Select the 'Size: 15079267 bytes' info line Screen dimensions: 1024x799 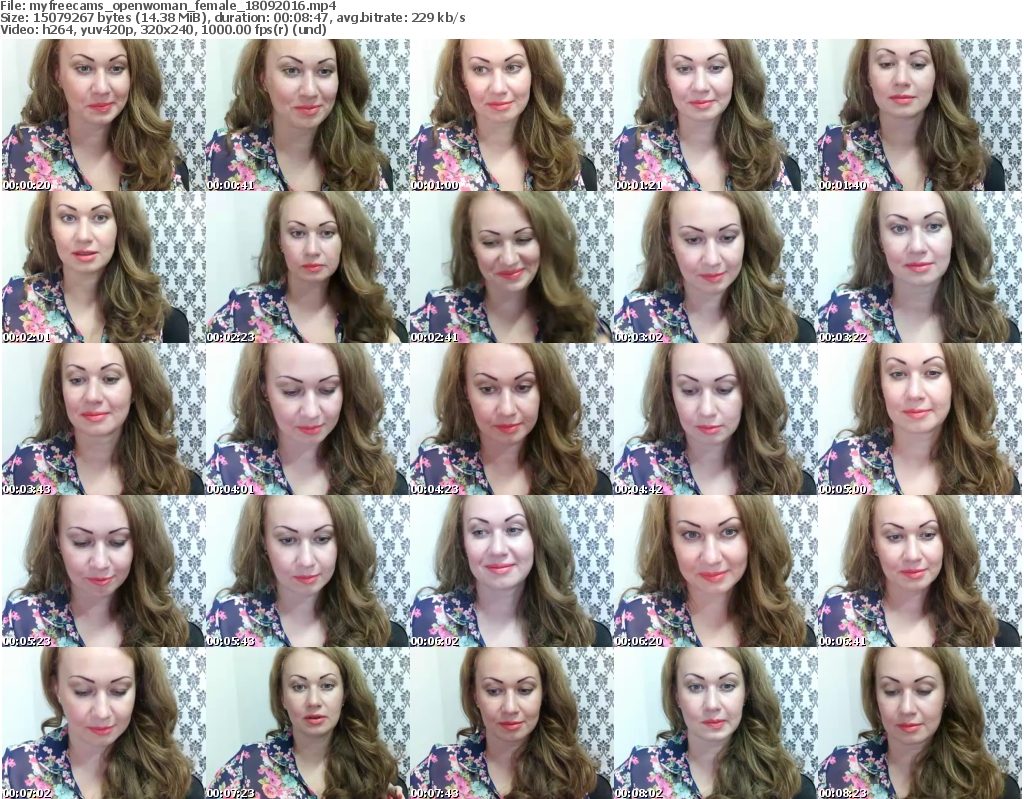pos(232,18)
